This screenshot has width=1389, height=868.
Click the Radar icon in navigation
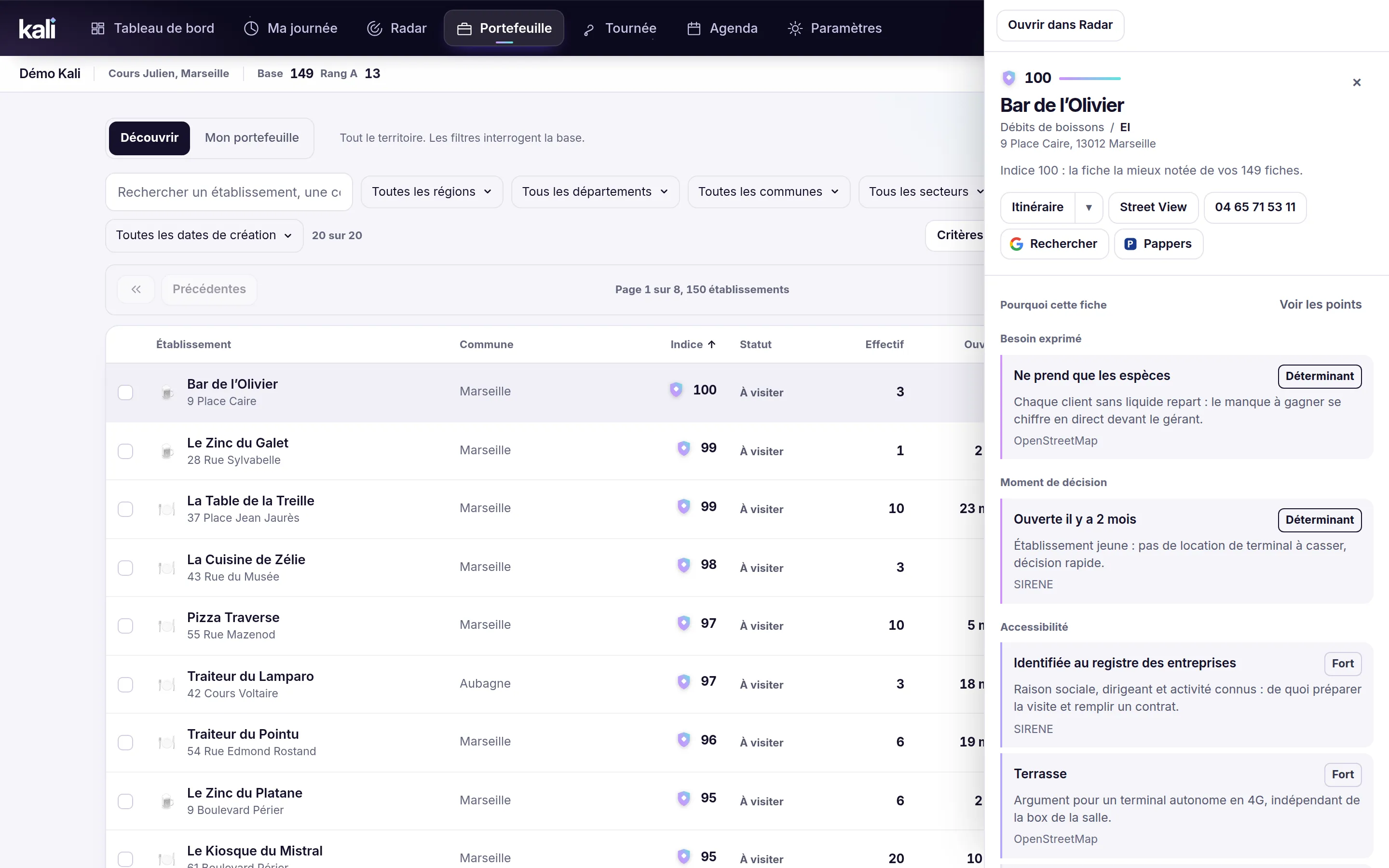tap(374, 28)
